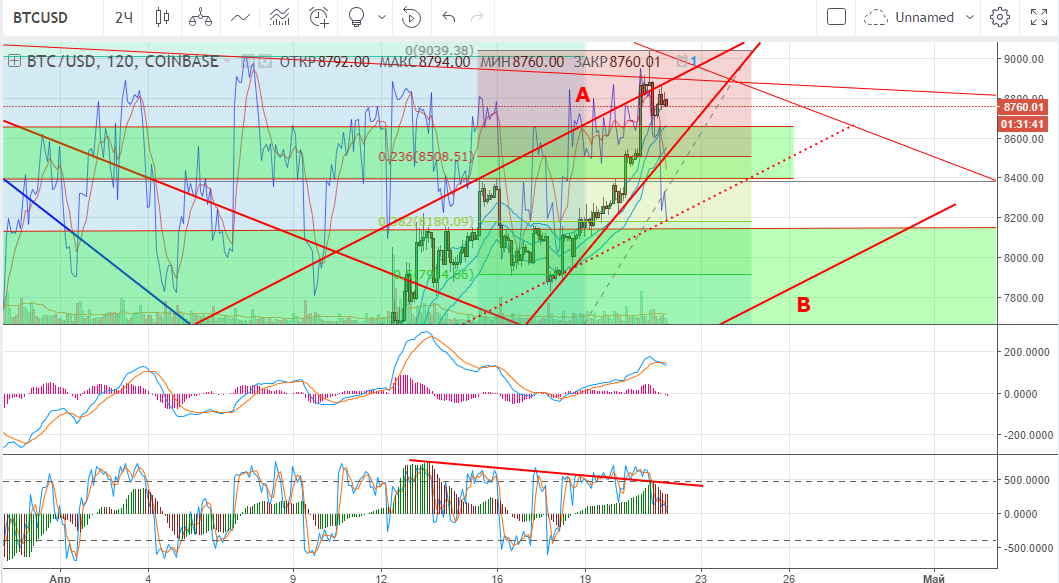Toggle the BTC/USD legend expand box
1059x583 pixels.
pos(14,61)
